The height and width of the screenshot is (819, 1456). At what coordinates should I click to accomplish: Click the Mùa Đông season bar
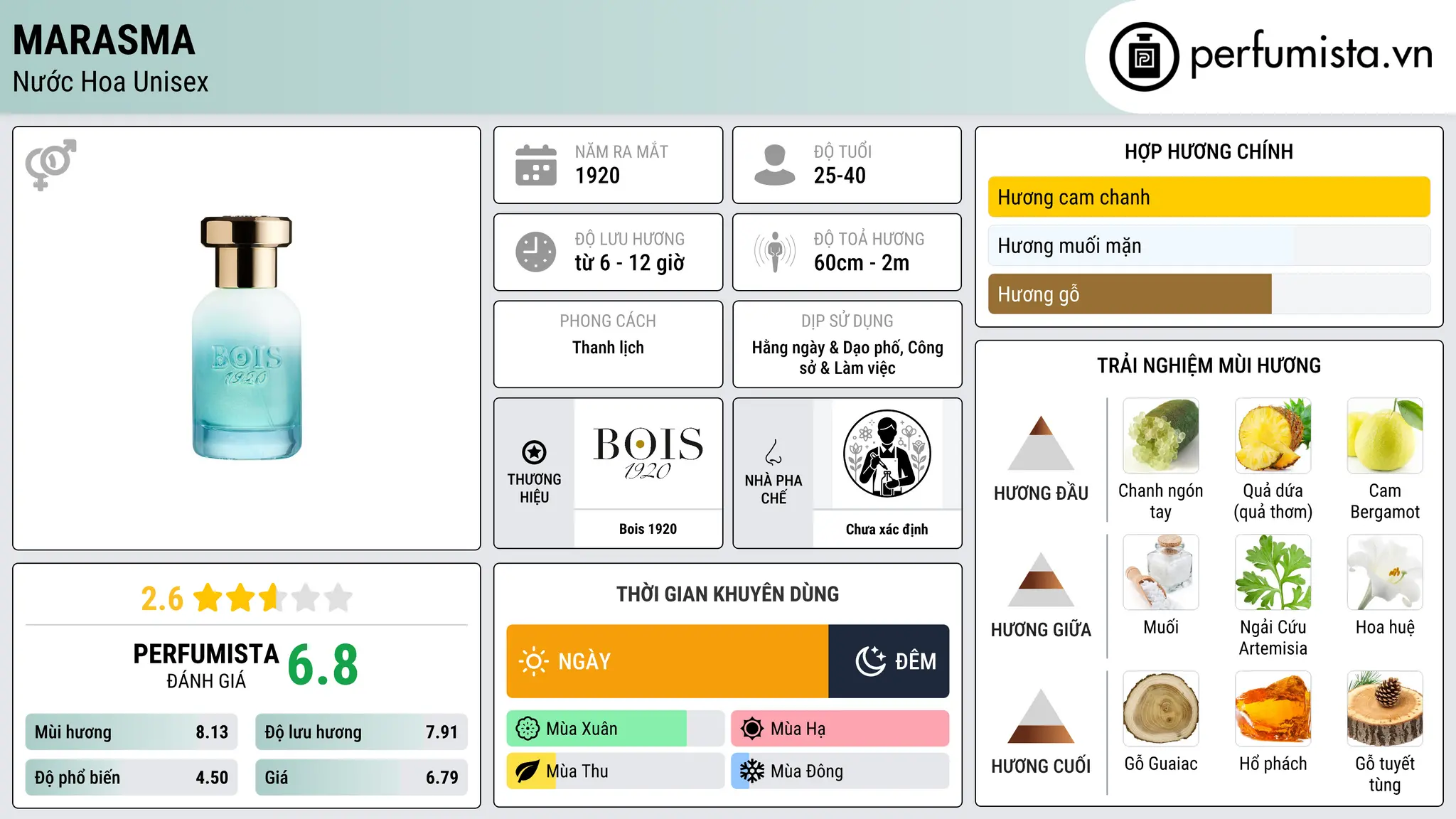(x=840, y=771)
